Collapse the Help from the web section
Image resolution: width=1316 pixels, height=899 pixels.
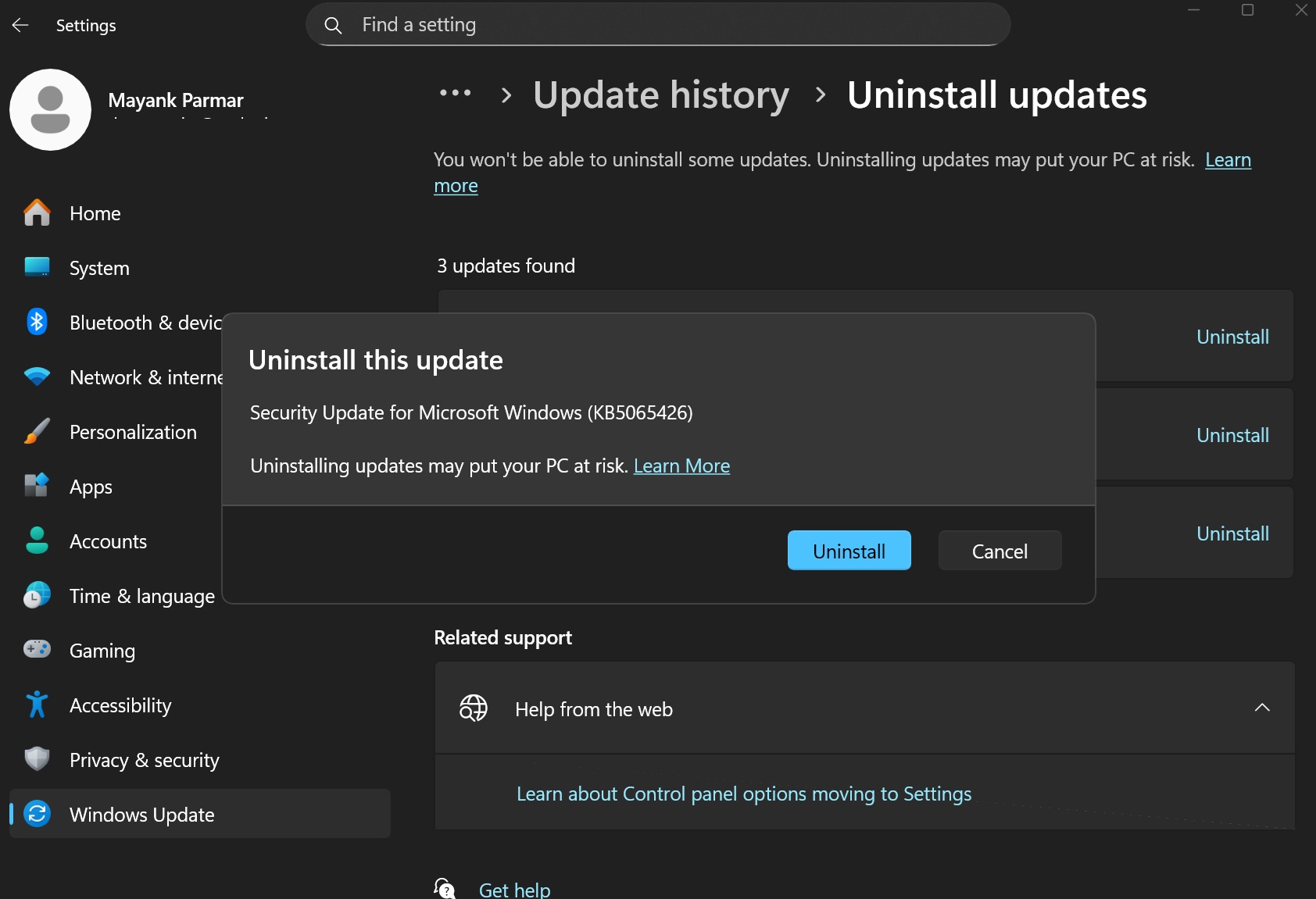(1261, 708)
